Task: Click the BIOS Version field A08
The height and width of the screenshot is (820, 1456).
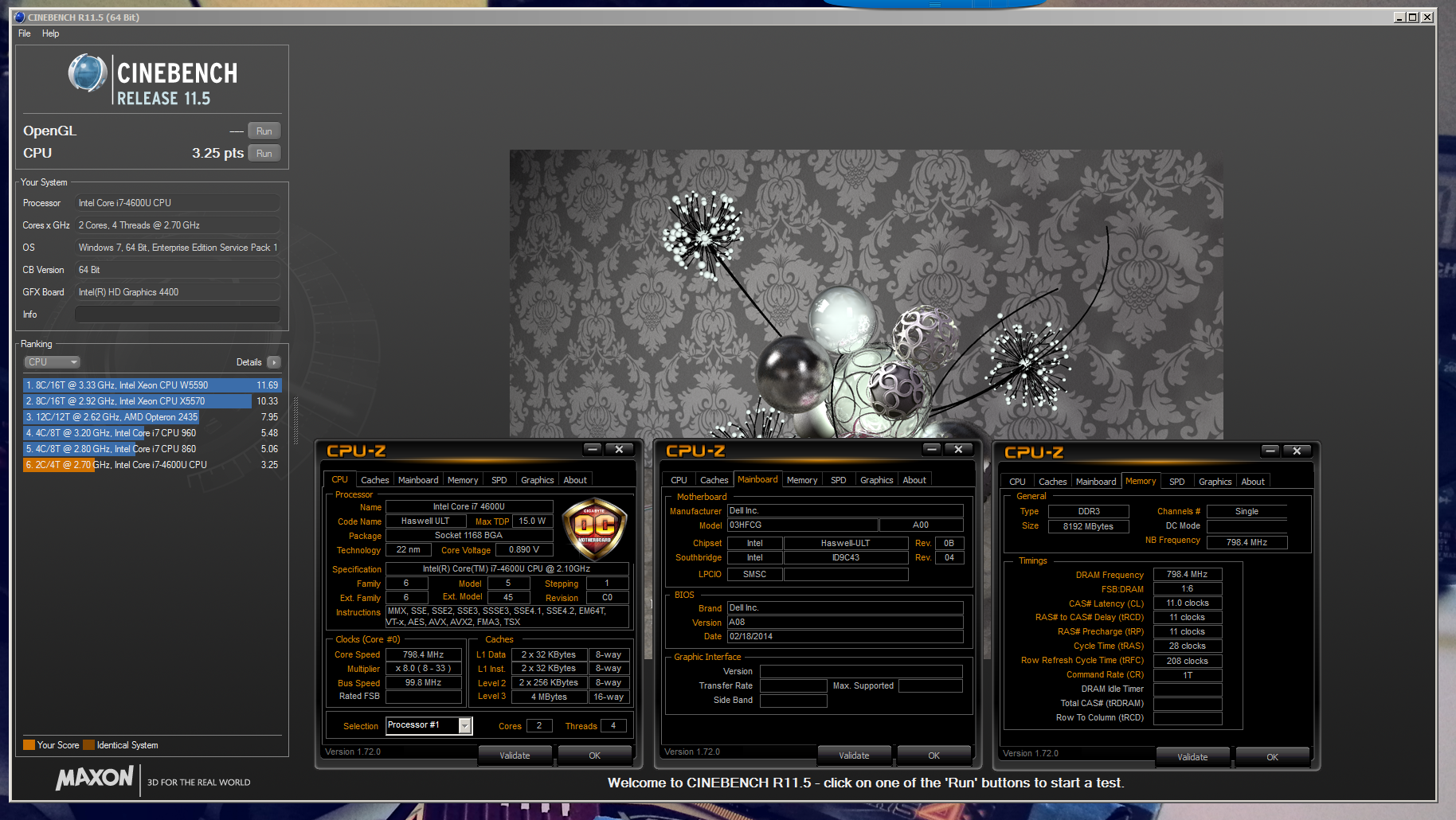Action: (845, 623)
